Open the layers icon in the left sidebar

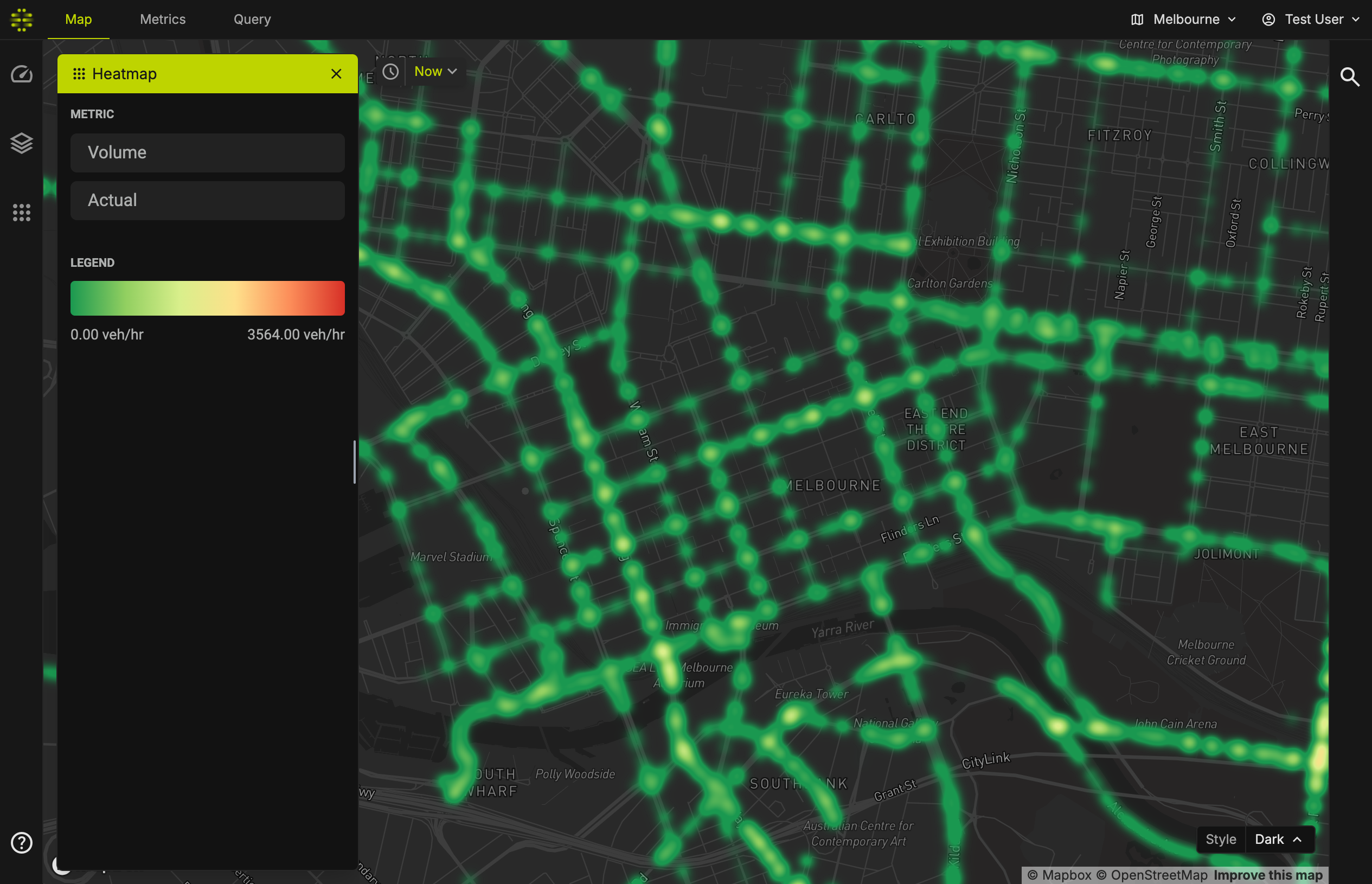pyautogui.click(x=22, y=143)
